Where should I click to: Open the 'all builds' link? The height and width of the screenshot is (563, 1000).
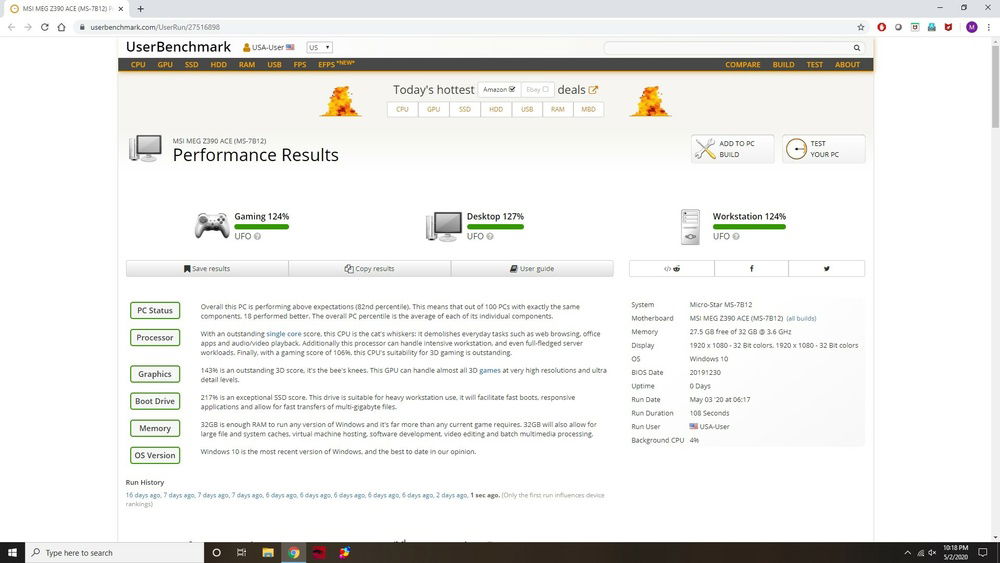click(801, 318)
